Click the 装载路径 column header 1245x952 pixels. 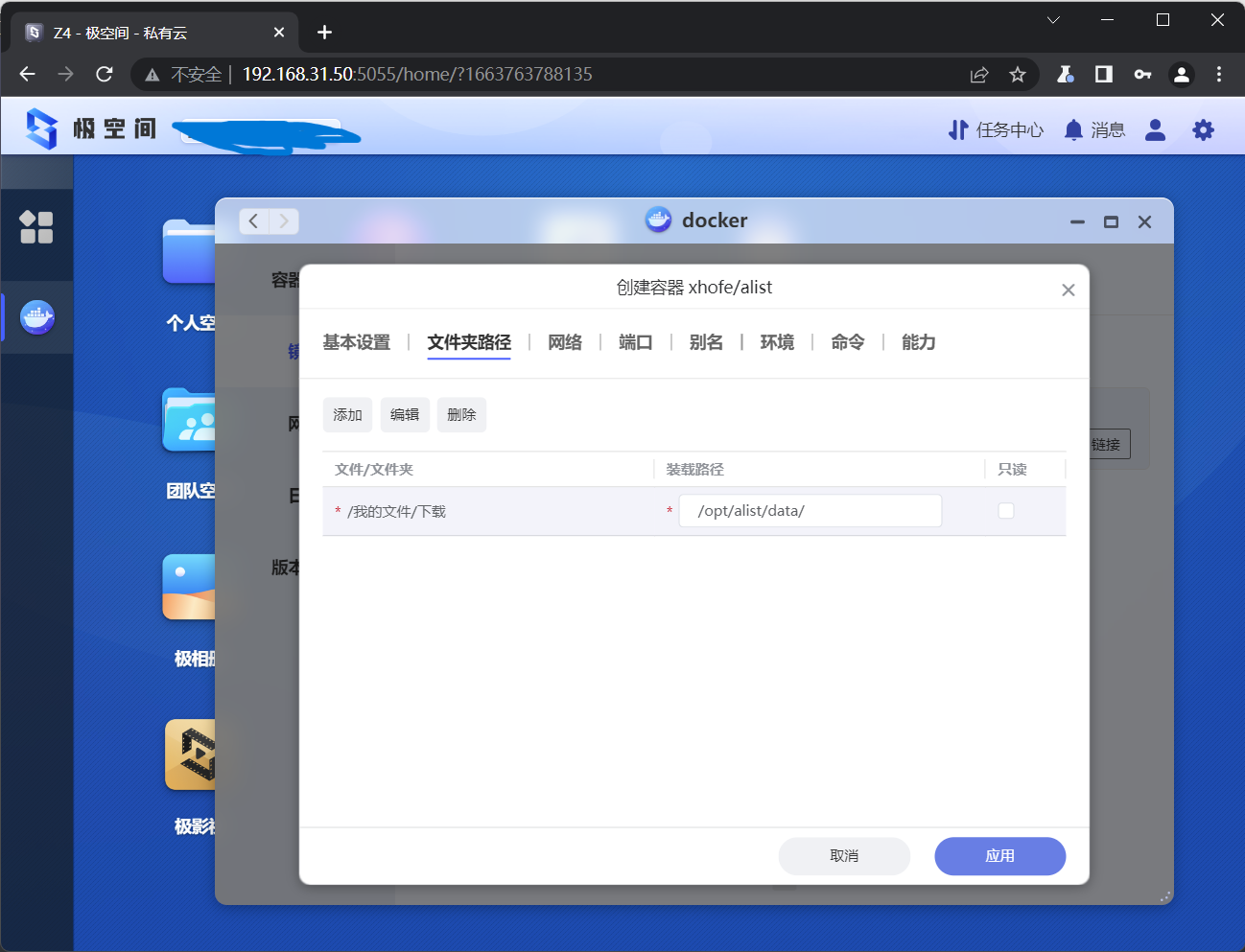pyautogui.click(x=695, y=470)
